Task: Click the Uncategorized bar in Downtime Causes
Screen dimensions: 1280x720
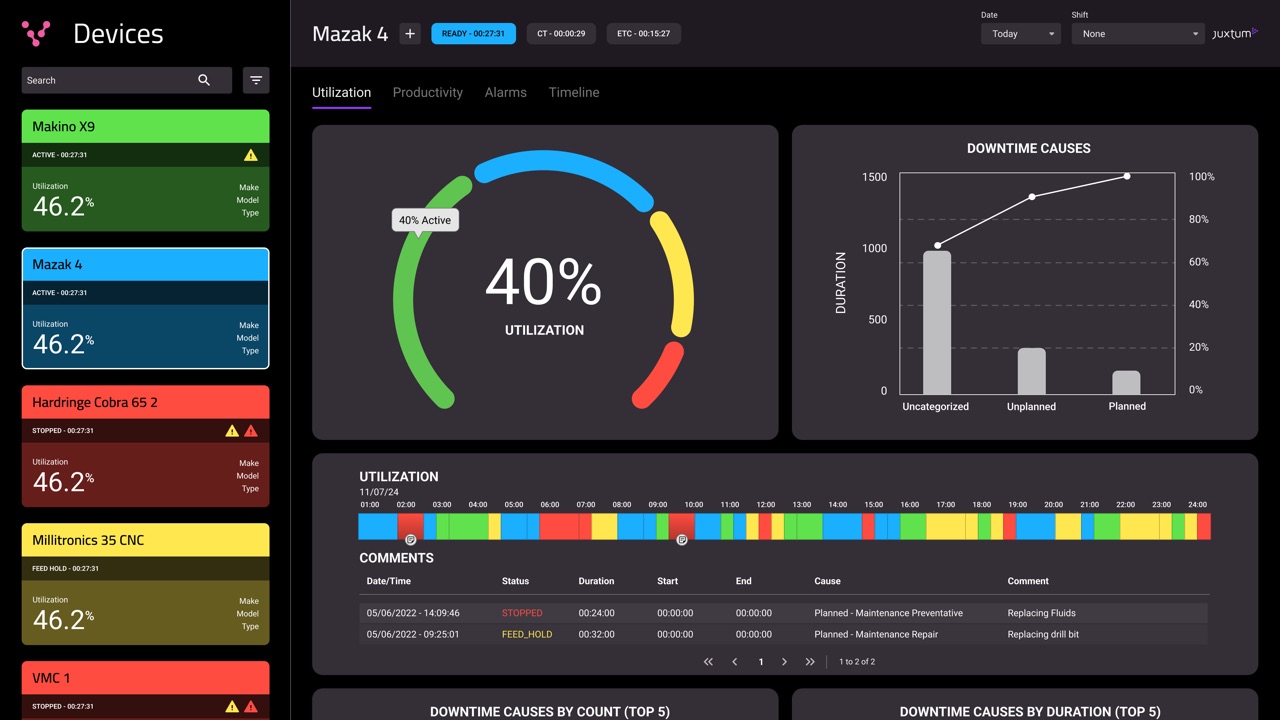Action: point(937,322)
